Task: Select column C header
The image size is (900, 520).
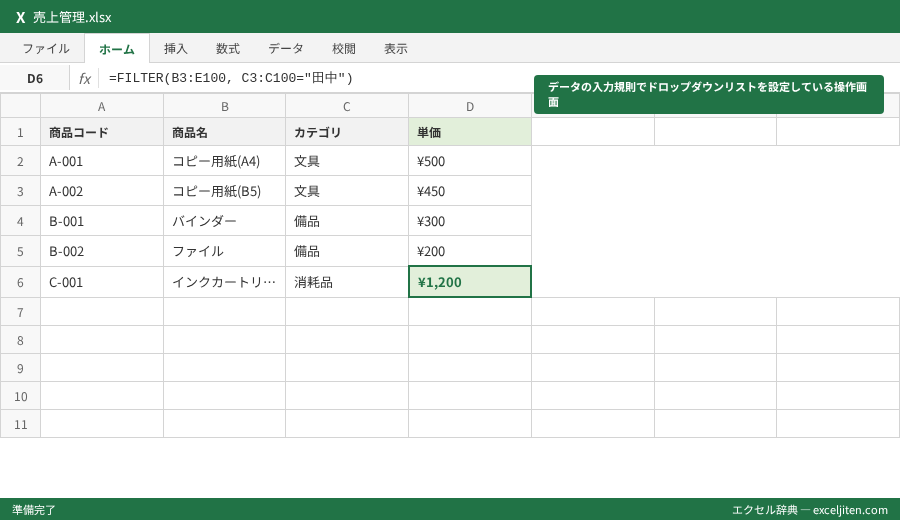Action: [x=347, y=106]
